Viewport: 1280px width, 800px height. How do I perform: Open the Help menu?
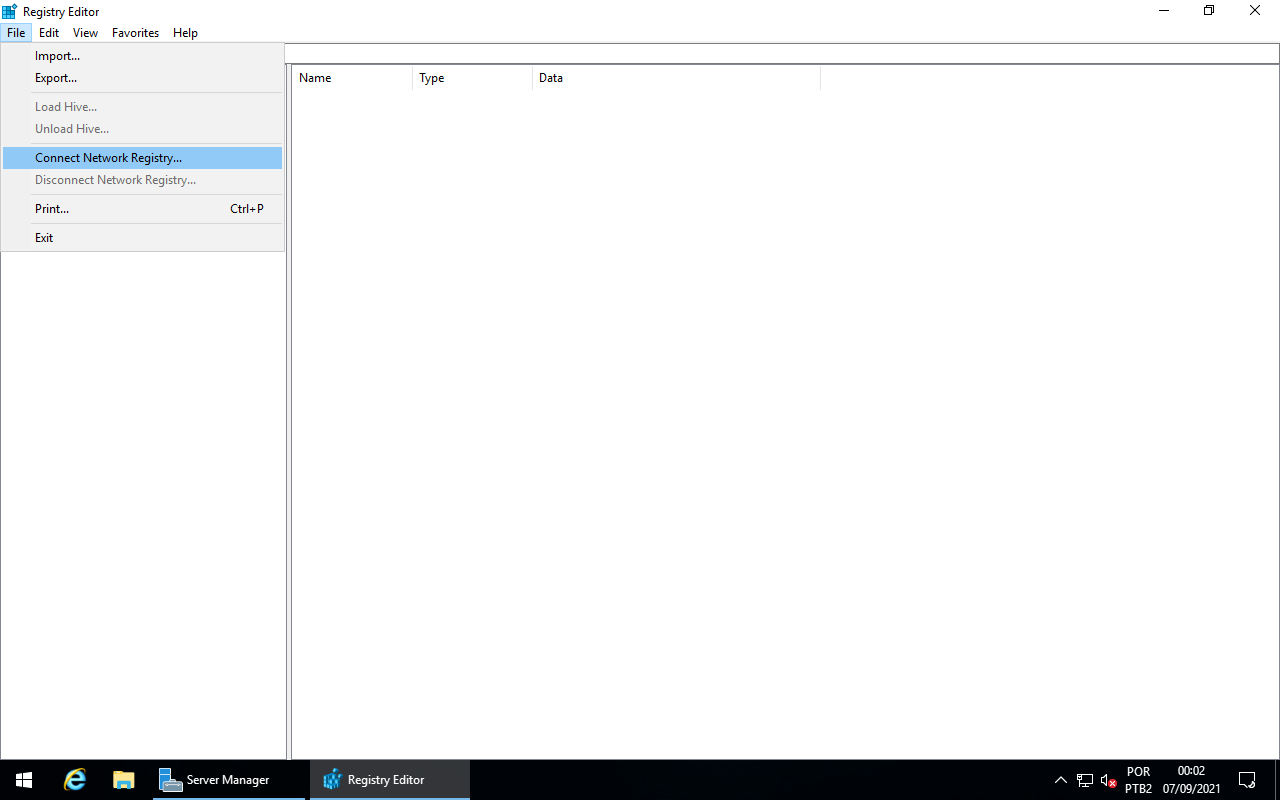[185, 32]
